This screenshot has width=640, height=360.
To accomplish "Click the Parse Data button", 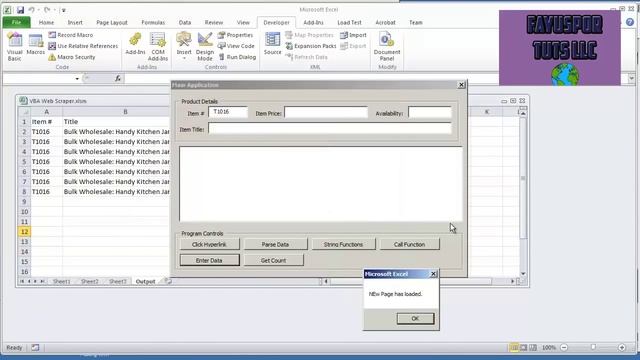I will (x=275, y=244).
